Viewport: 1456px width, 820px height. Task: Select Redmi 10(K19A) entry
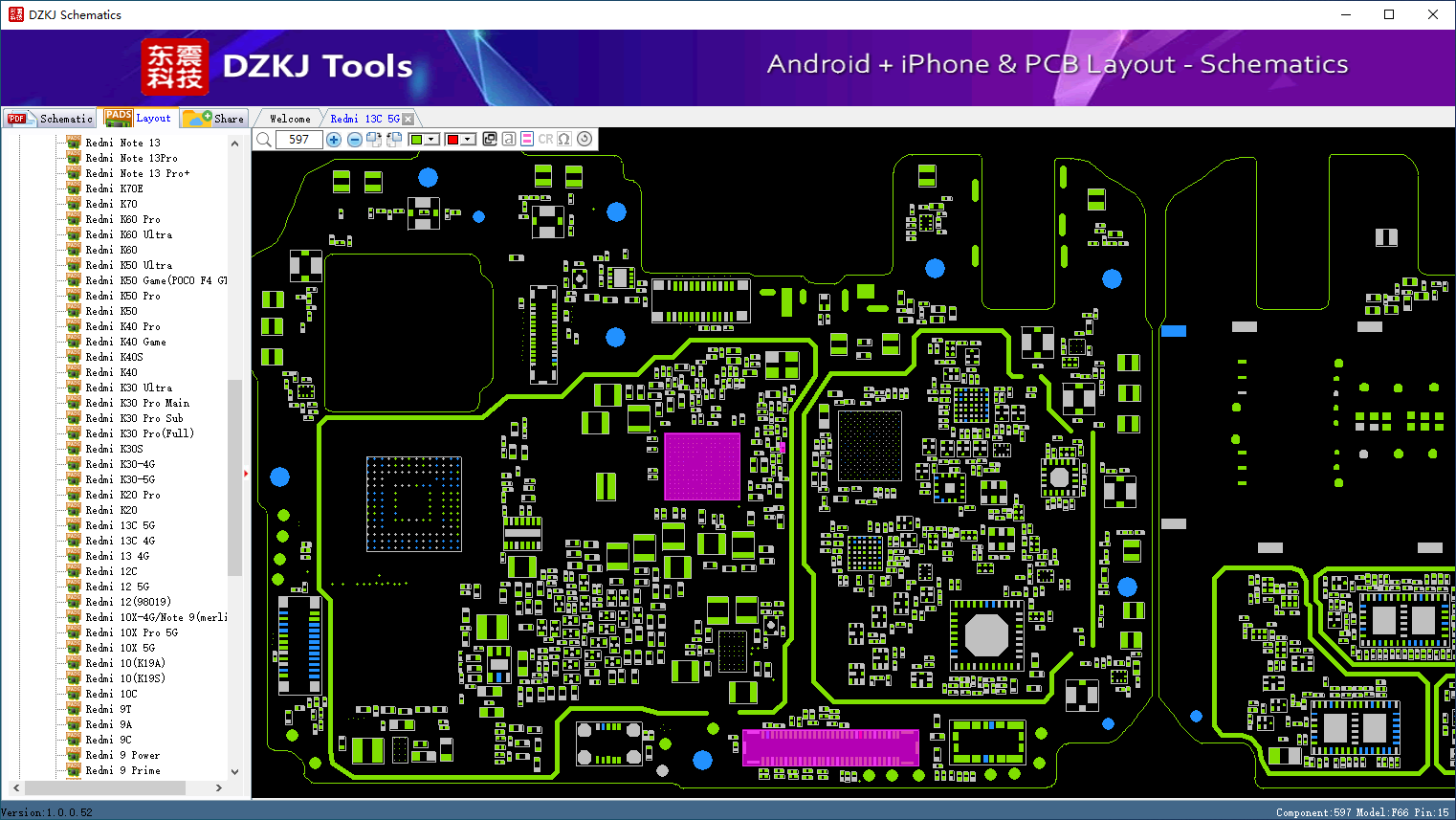coord(125,663)
